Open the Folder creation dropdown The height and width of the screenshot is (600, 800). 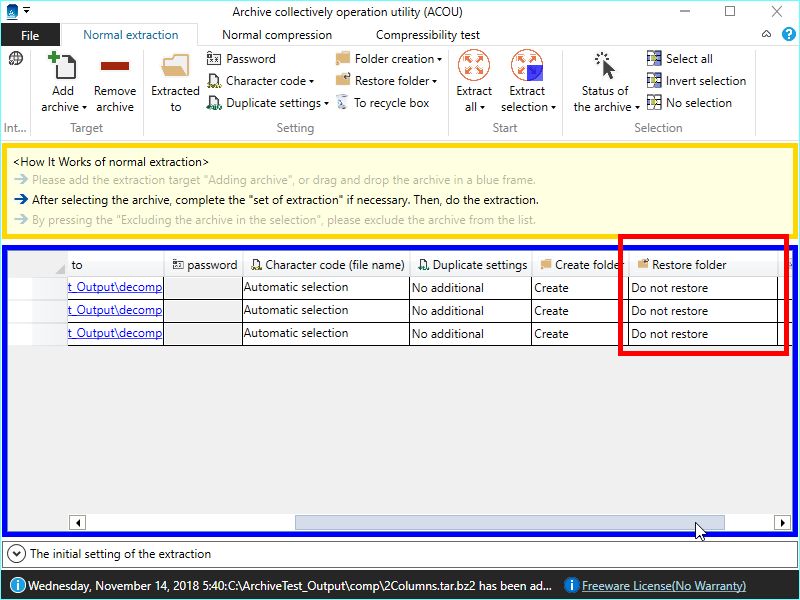tap(389, 59)
